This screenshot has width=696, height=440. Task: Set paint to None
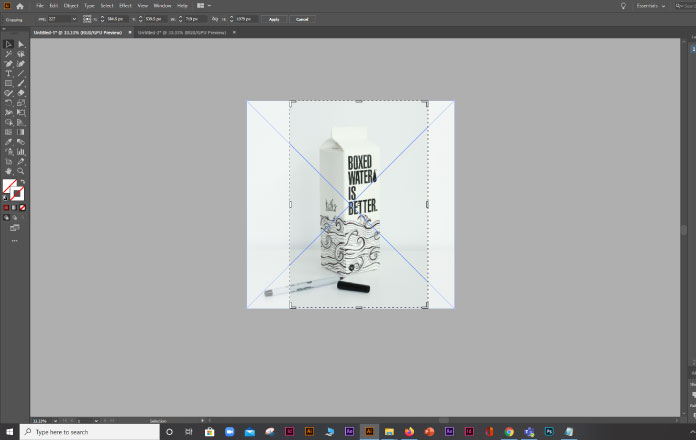pos(23,207)
